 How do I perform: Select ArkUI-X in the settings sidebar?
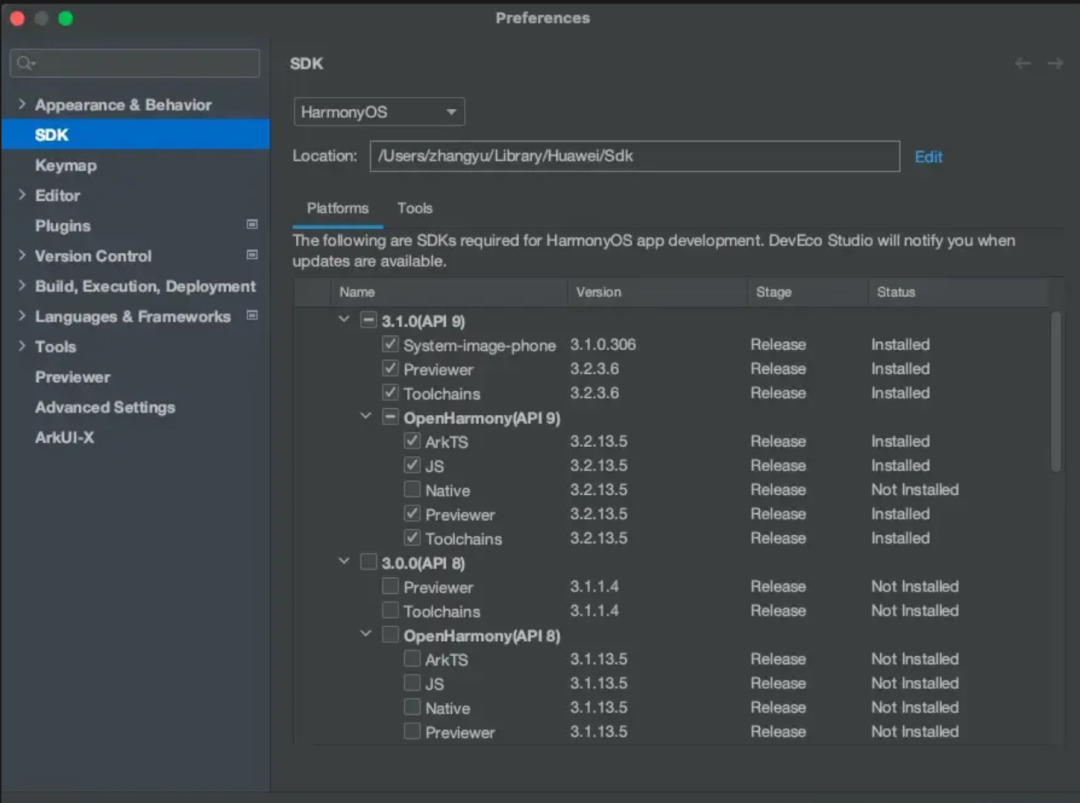click(64, 438)
